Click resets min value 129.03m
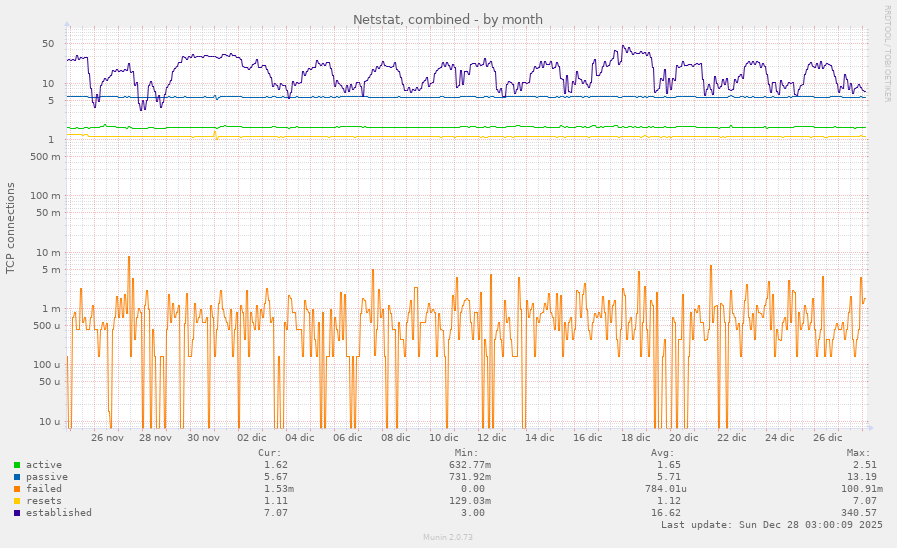 470,501
